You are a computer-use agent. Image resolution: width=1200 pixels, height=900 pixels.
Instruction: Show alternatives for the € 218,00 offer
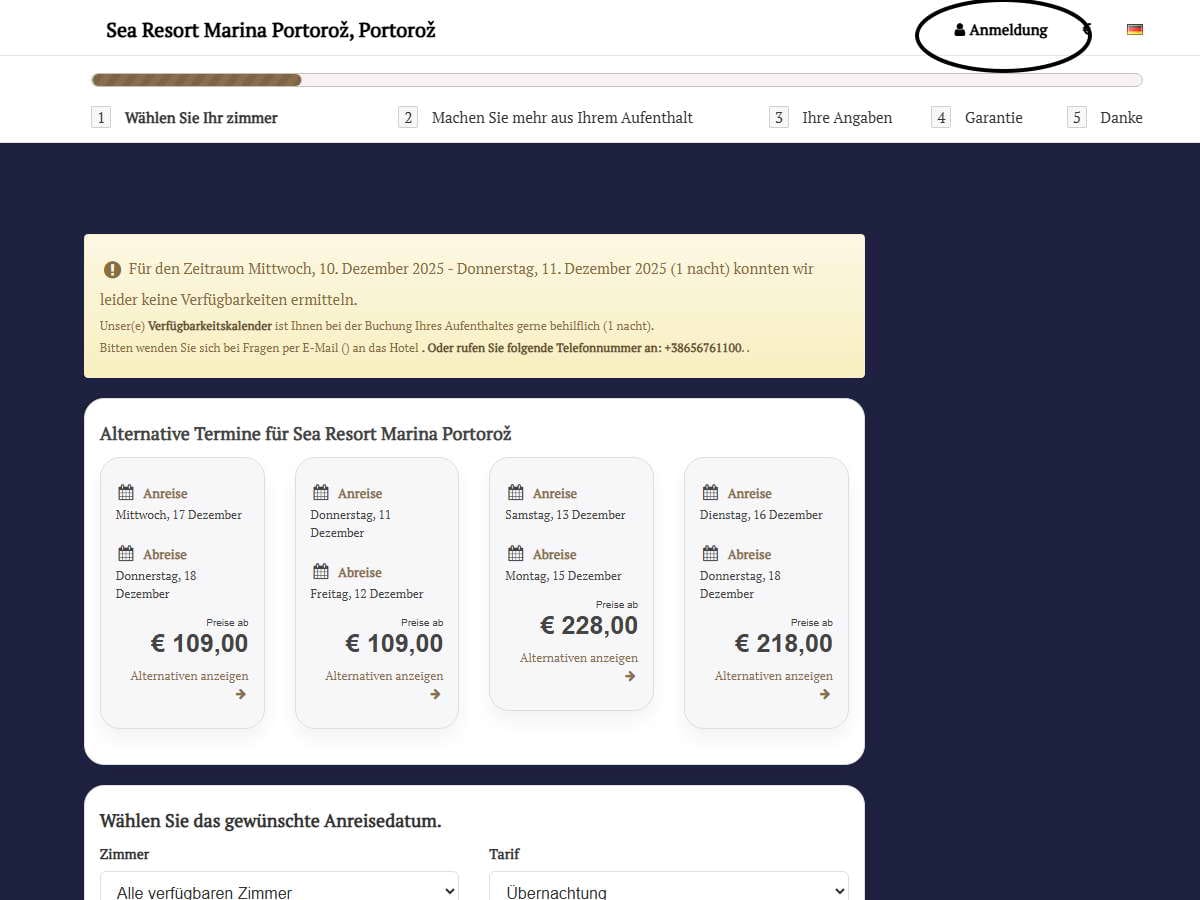(x=773, y=676)
